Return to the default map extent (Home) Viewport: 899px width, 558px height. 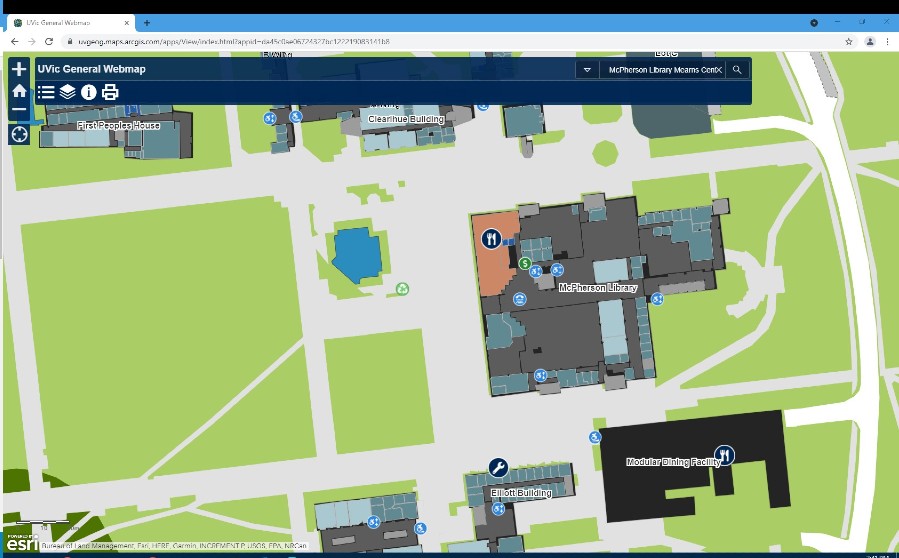click(19, 91)
